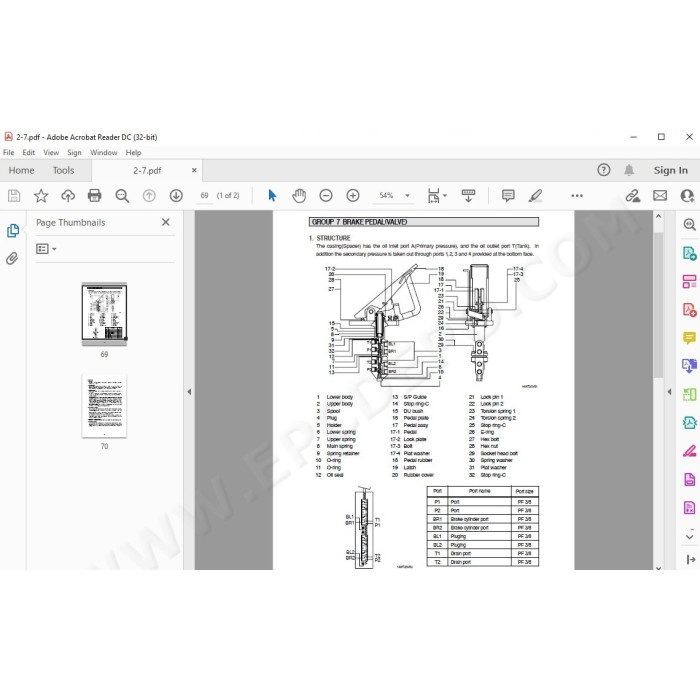Open the notifications bell
Screen dimensions: 700x700
pyautogui.click(x=629, y=170)
